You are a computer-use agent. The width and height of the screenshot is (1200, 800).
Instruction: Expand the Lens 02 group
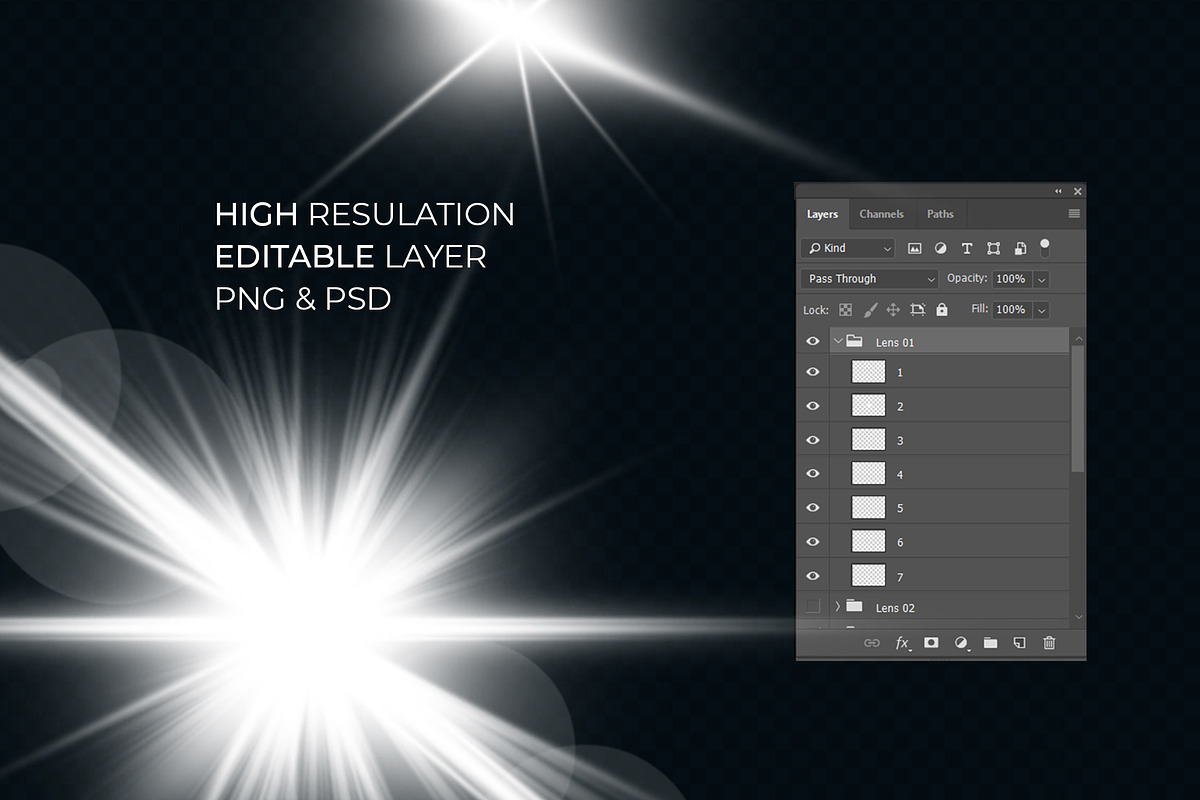(x=838, y=607)
